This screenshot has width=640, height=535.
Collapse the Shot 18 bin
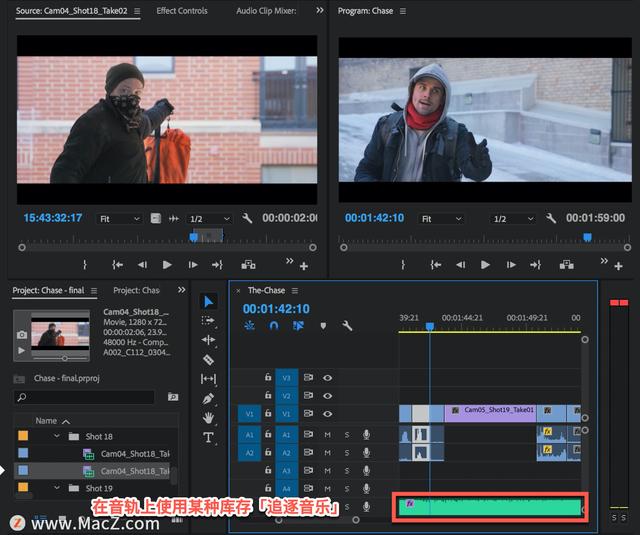tap(56, 436)
